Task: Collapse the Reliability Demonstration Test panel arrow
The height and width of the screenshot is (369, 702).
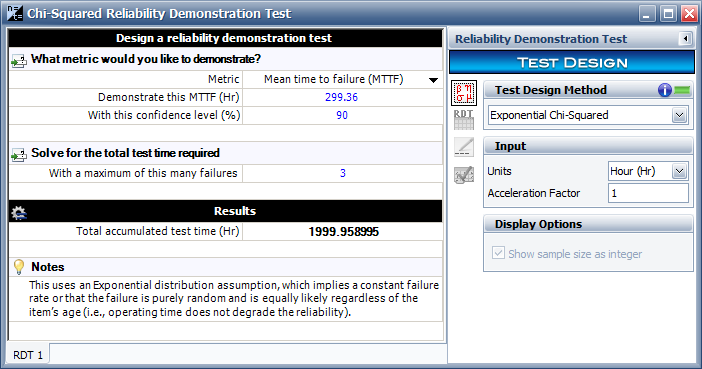Action: coord(685,39)
